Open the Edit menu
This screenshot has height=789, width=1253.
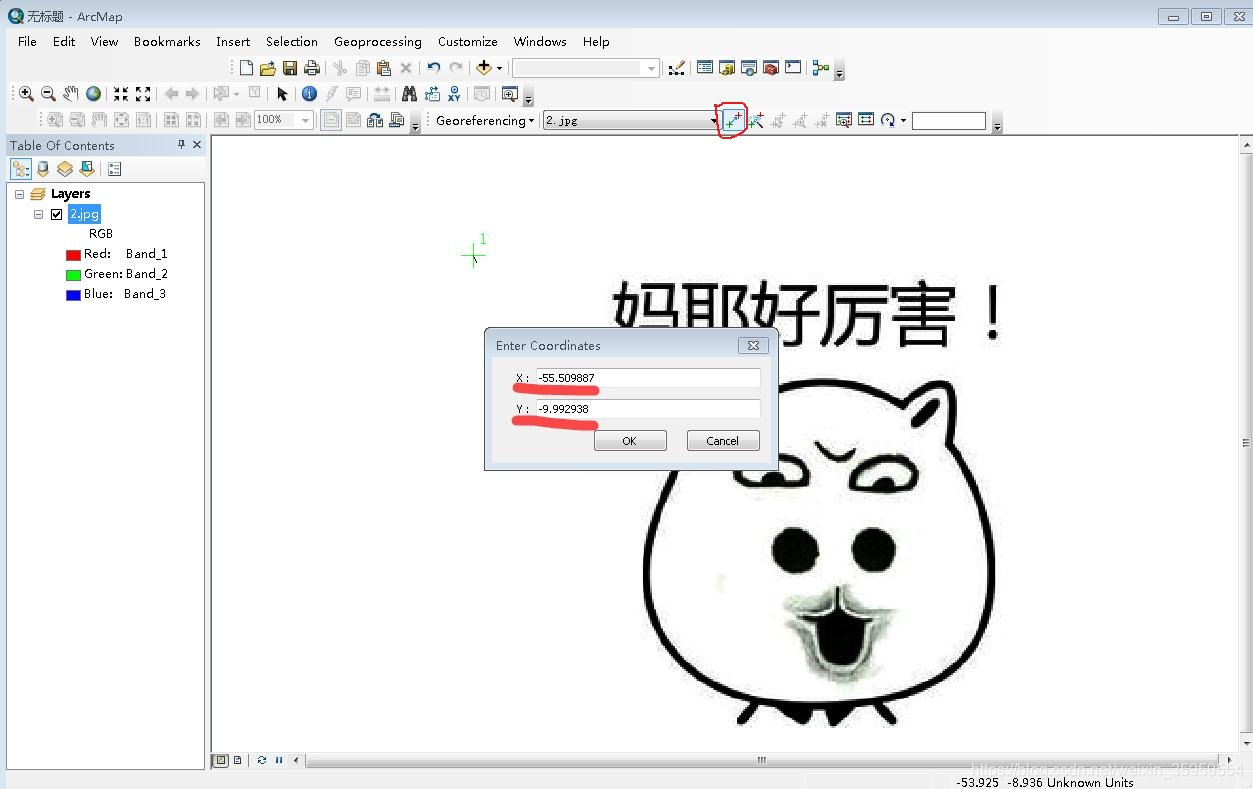[x=64, y=41]
